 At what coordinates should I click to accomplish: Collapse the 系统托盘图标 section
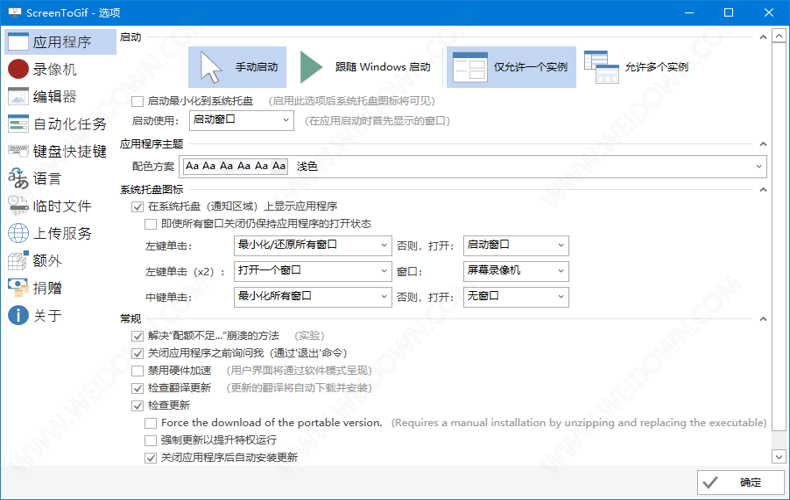click(x=763, y=190)
